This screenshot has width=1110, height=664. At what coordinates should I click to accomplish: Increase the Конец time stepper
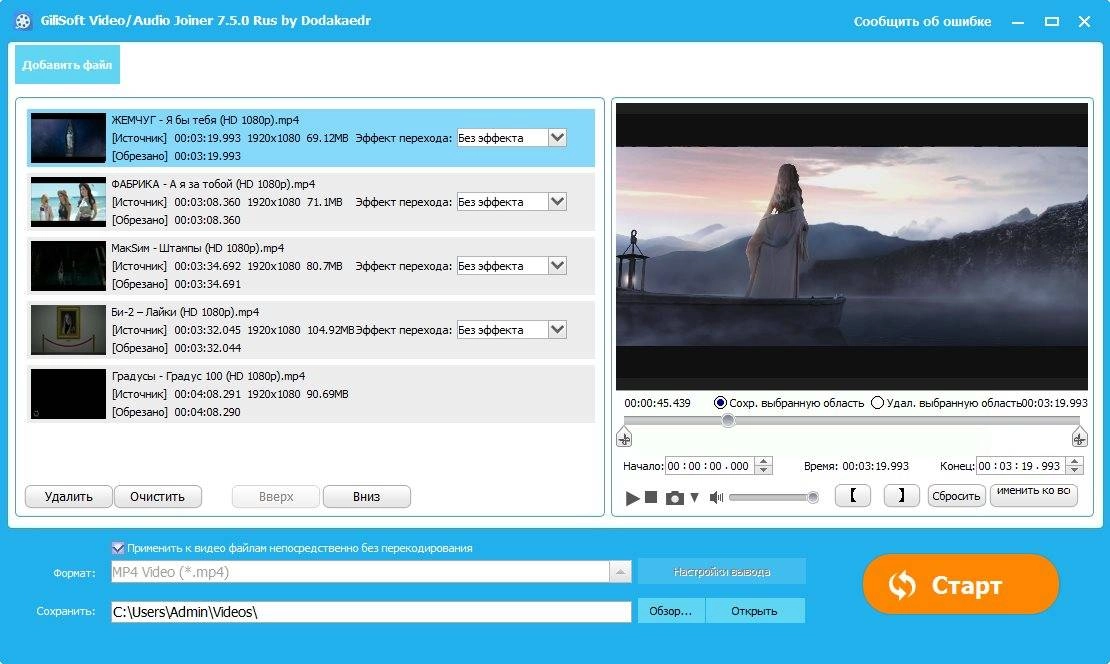[x=1075, y=462]
